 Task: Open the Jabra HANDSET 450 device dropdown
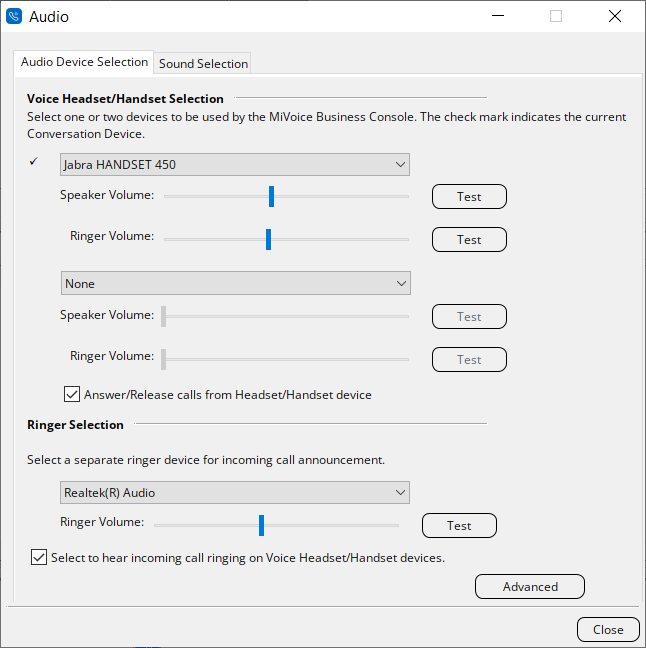point(235,165)
